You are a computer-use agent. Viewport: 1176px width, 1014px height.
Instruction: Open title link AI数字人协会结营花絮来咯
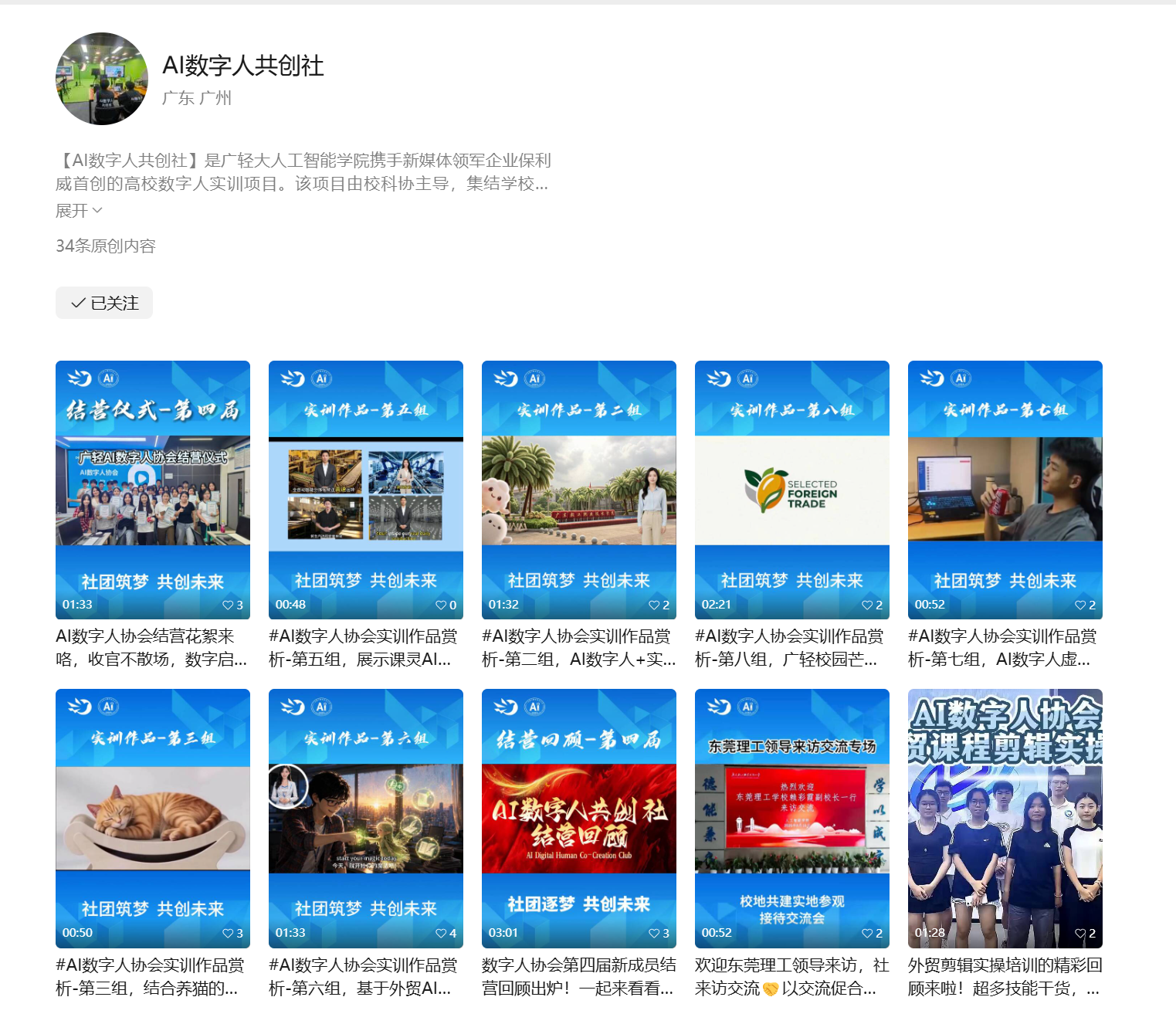pyautogui.click(x=151, y=648)
